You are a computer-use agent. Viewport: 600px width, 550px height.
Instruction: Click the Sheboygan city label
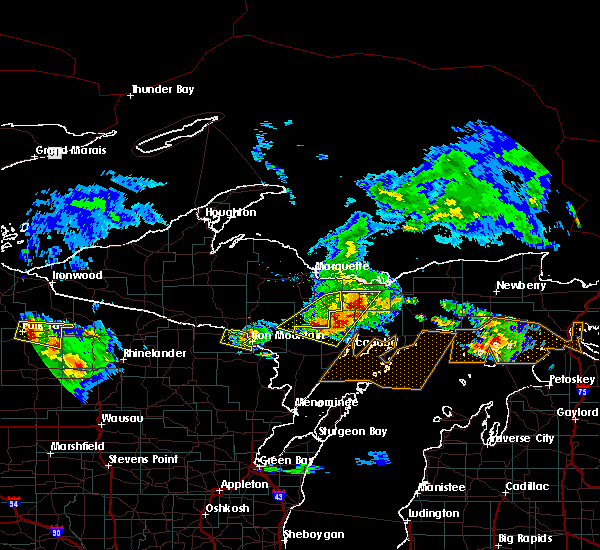coord(314,534)
